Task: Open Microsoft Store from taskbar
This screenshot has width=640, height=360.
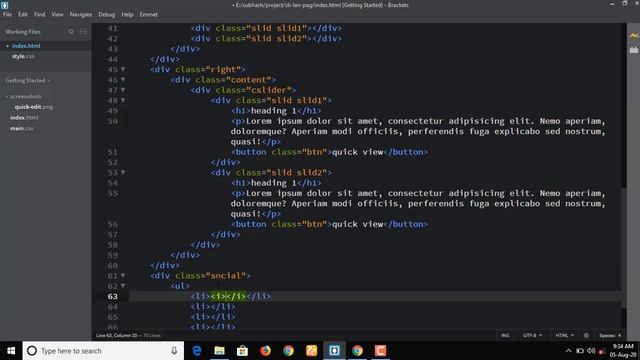Action: (x=242, y=351)
